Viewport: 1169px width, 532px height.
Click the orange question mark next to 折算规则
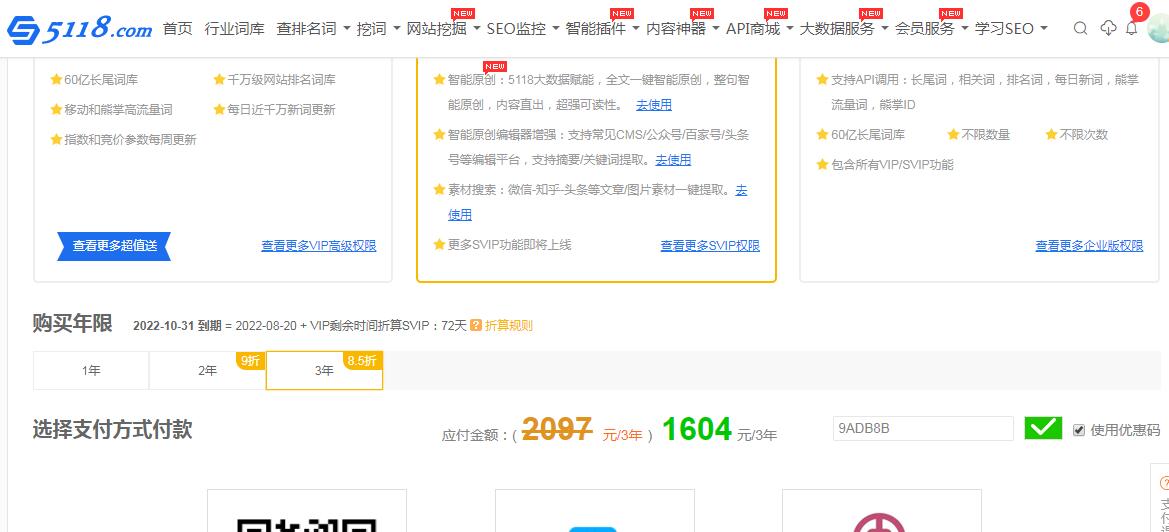pyautogui.click(x=476, y=326)
